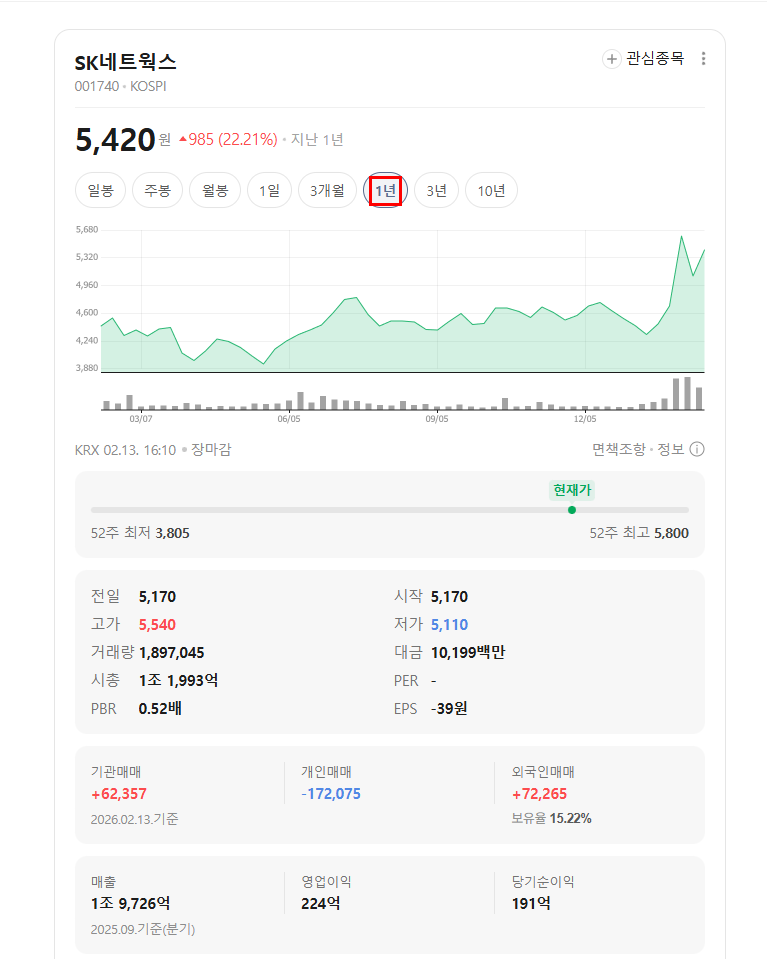Click the 외국인매매 value +72,265
767x959 pixels.
pos(539,794)
